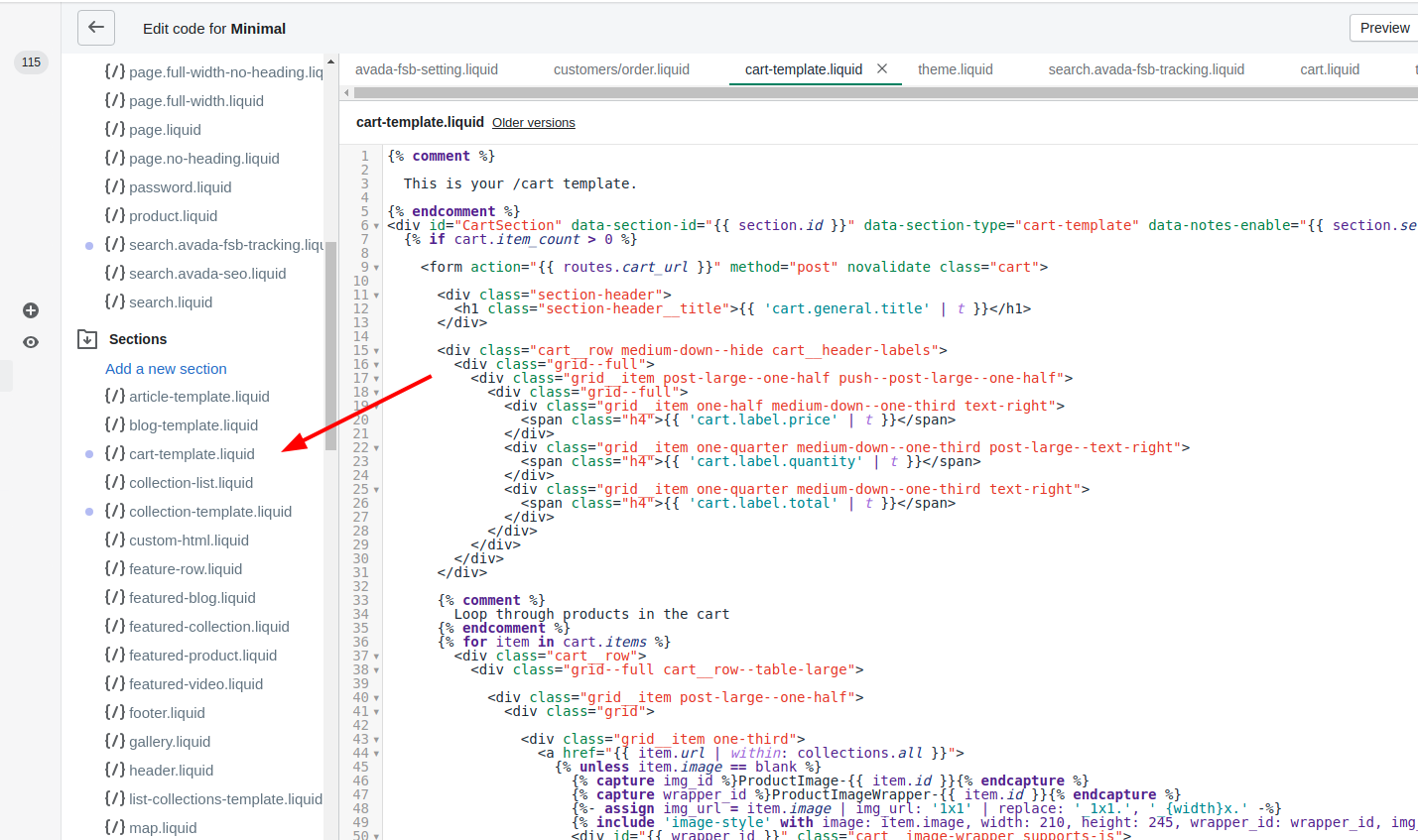The height and width of the screenshot is (840, 1418).
Task: Collapse code fold arrow at line 15
Action: (x=376, y=351)
